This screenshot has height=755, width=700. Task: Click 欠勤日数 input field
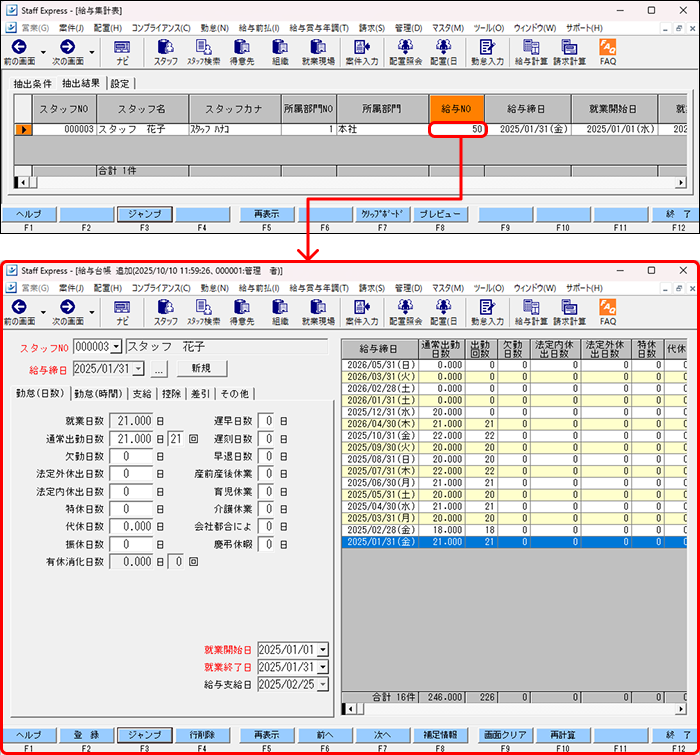pos(131,456)
